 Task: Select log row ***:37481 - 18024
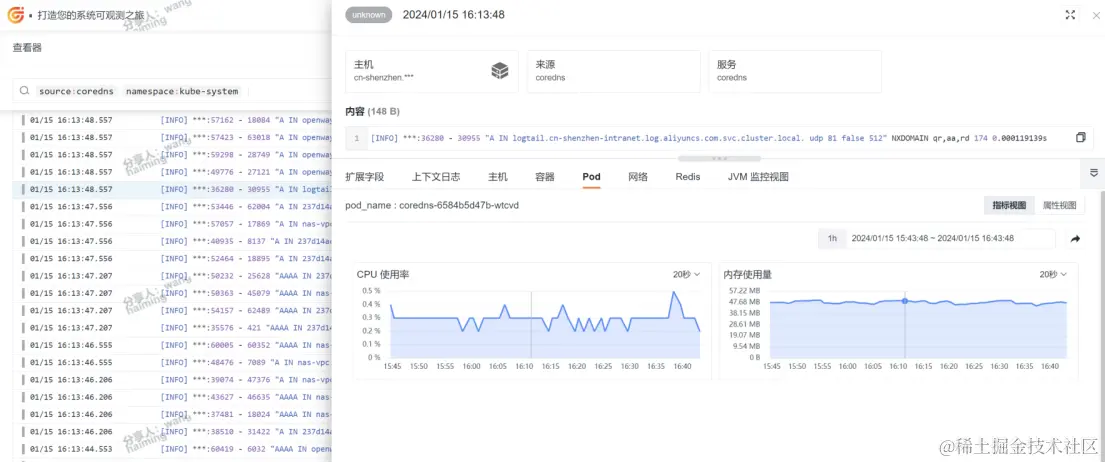click(x=173, y=414)
